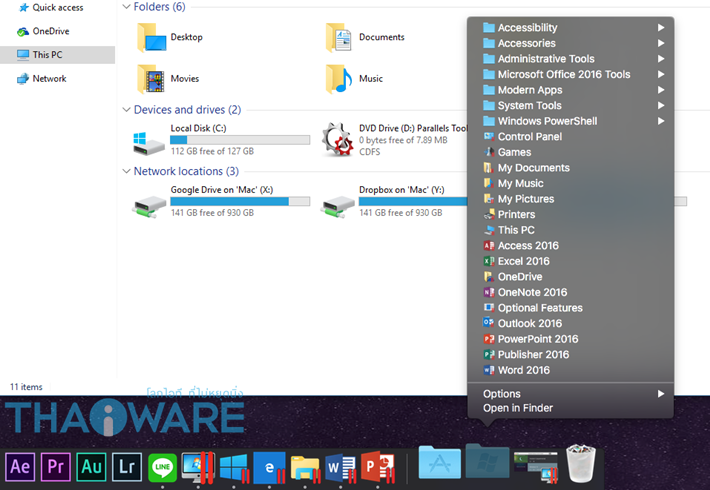Launch Word 2016 from the menu
The height and width of the screenshot is (490, 710).
tap(571, 370)
